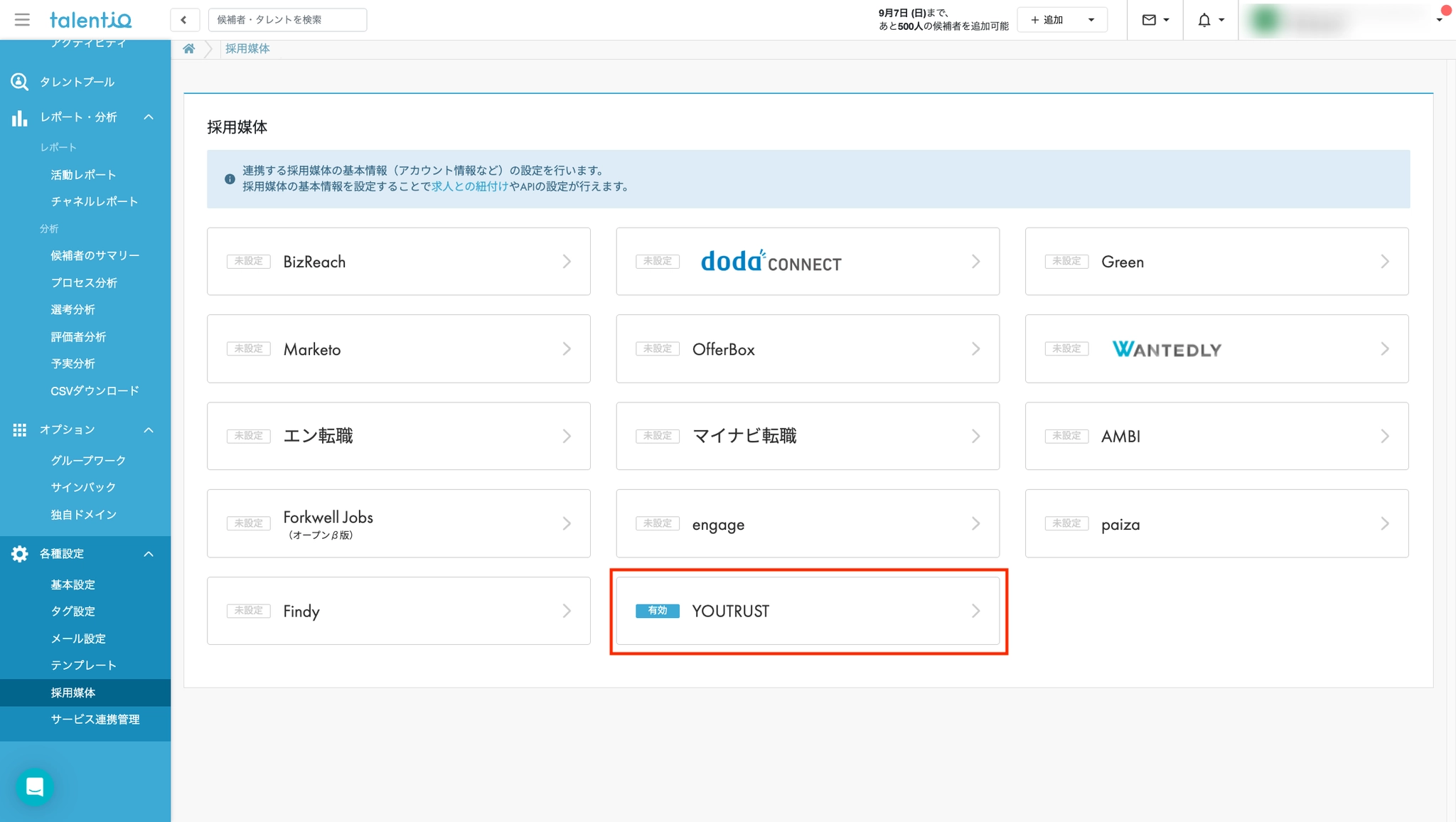The width and height of the screenshot is (1456, 822).
Task: Click the arrow on the Findy card
Action: (567, 611)
